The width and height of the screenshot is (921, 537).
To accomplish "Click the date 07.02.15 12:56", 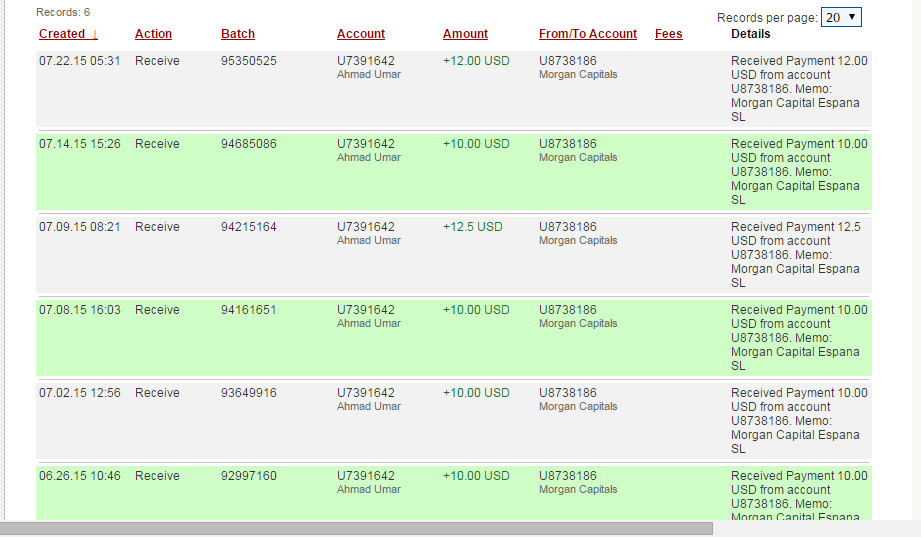I will (x=80, y=392).
